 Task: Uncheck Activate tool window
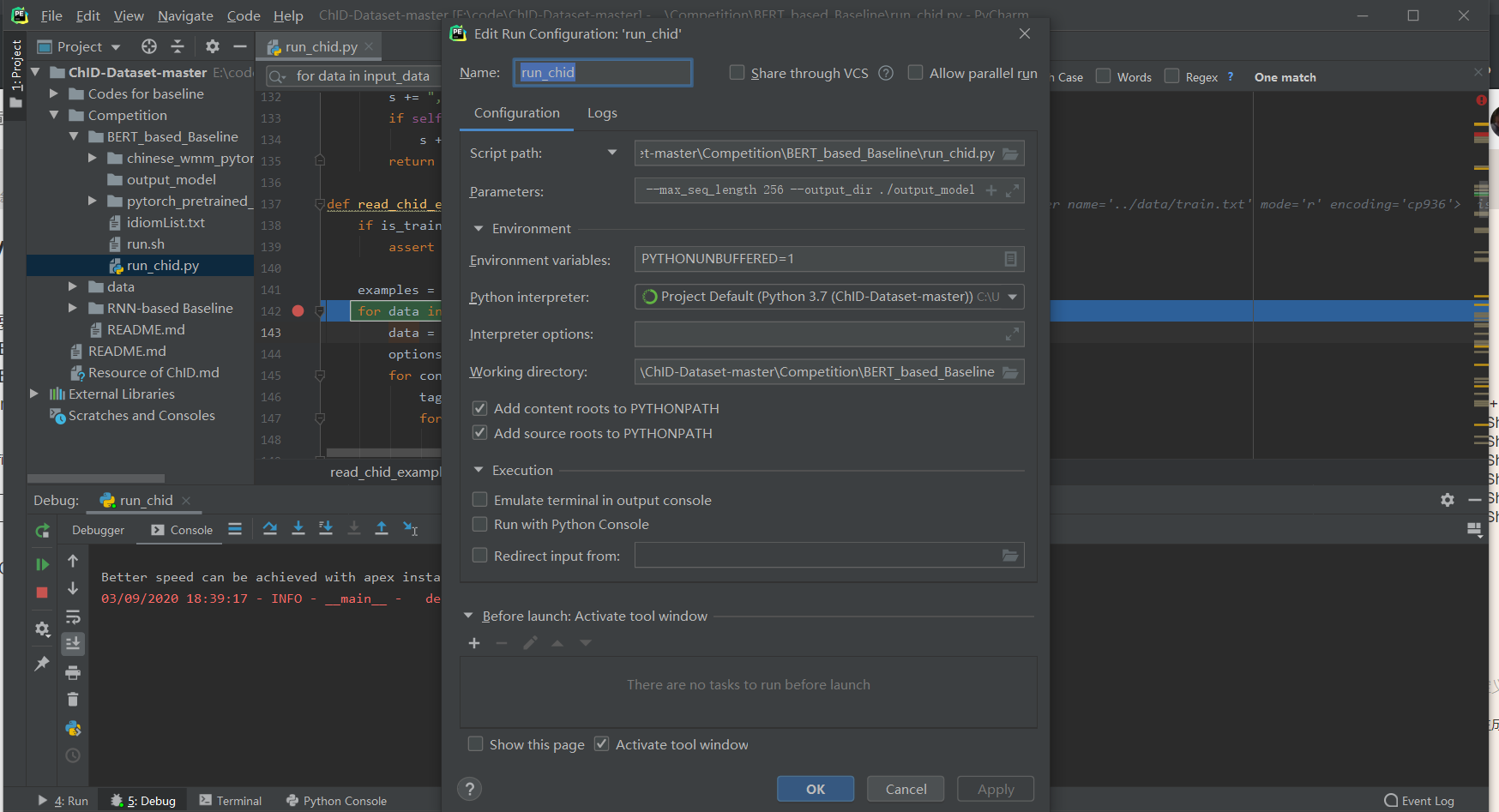602,744
